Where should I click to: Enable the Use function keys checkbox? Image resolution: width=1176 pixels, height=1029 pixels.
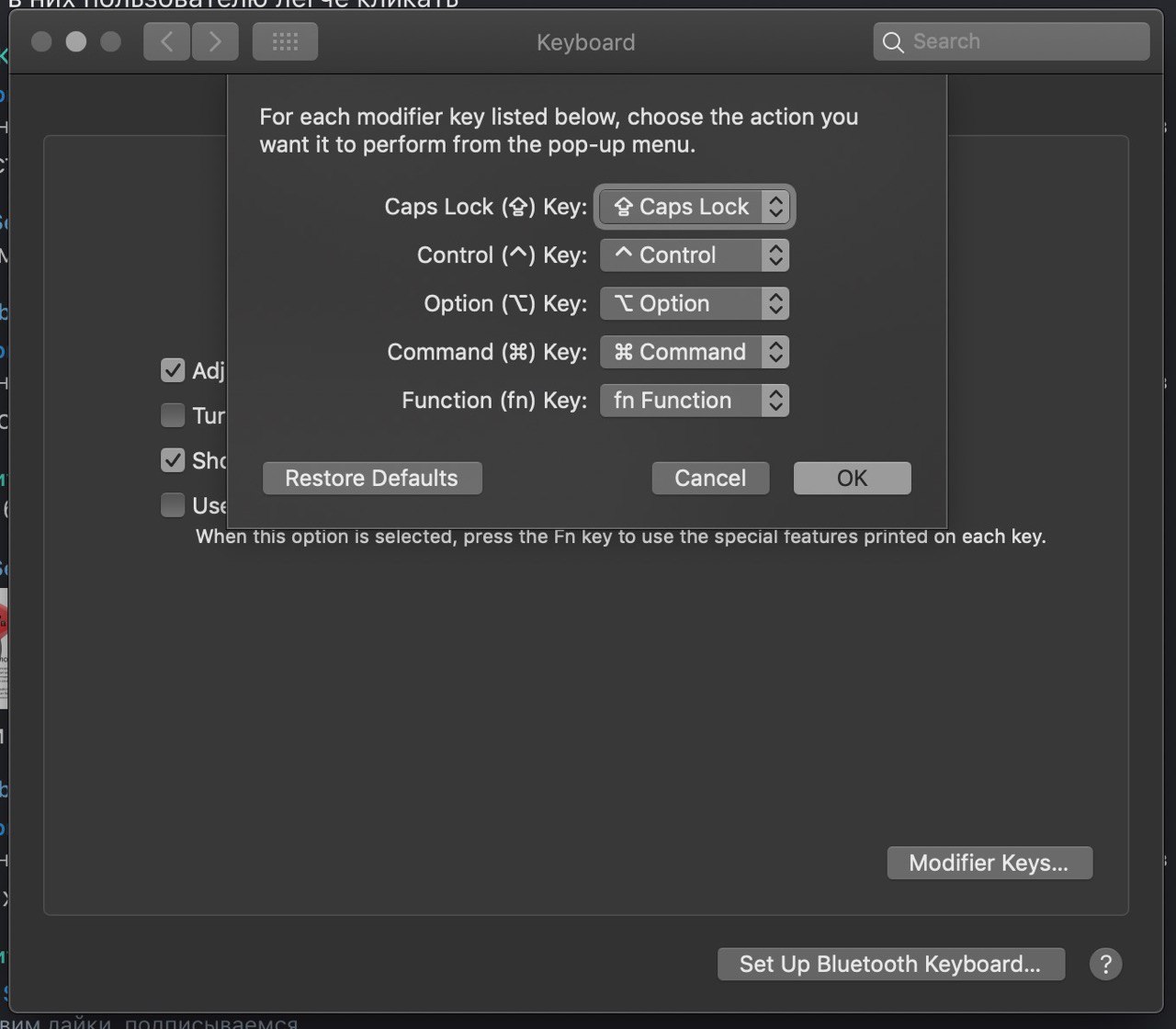pyautogui.click(x=173, y=504)
